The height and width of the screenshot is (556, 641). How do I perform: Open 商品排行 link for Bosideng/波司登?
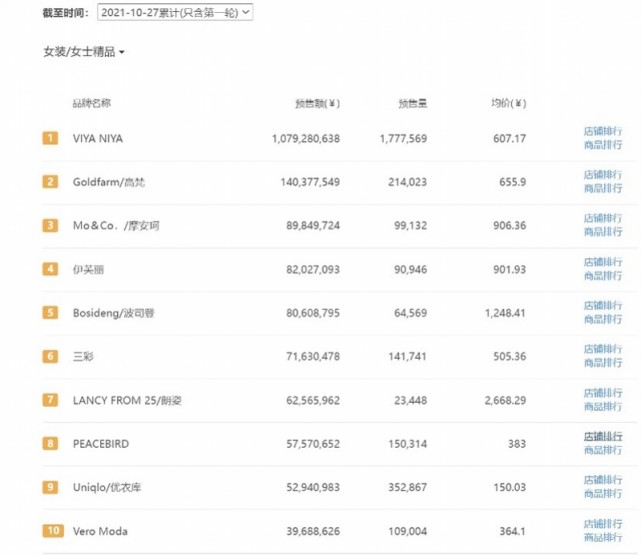point(603,319)
